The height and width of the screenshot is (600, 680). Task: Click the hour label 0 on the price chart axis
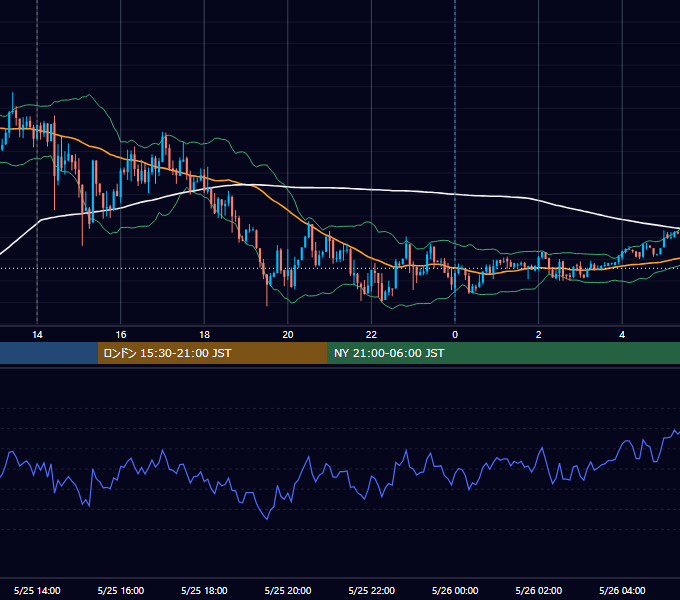coord(455,335)
